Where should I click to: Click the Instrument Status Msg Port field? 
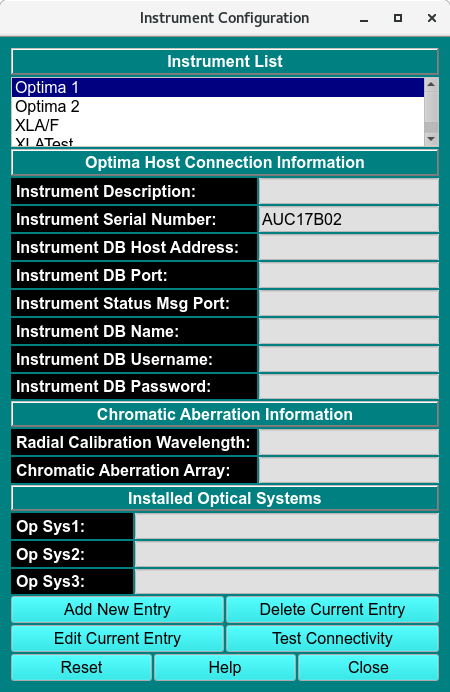[x=349, y=303]
